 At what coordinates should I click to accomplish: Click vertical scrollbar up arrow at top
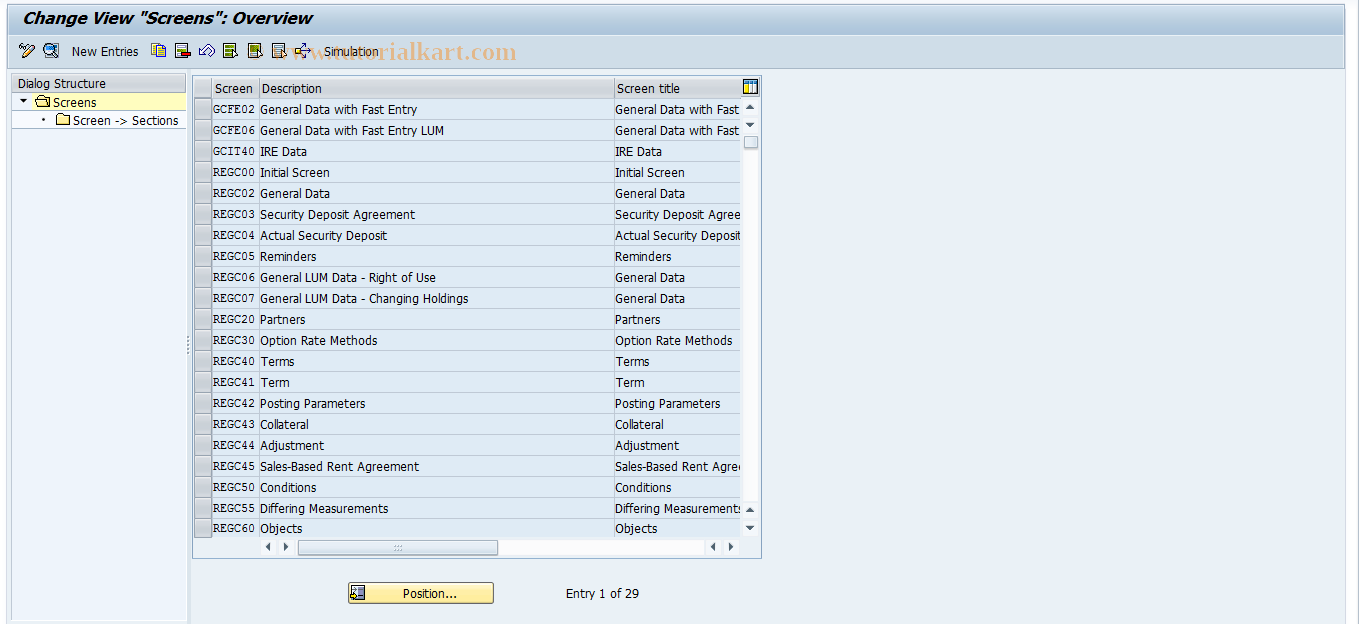tap(750, 108)
